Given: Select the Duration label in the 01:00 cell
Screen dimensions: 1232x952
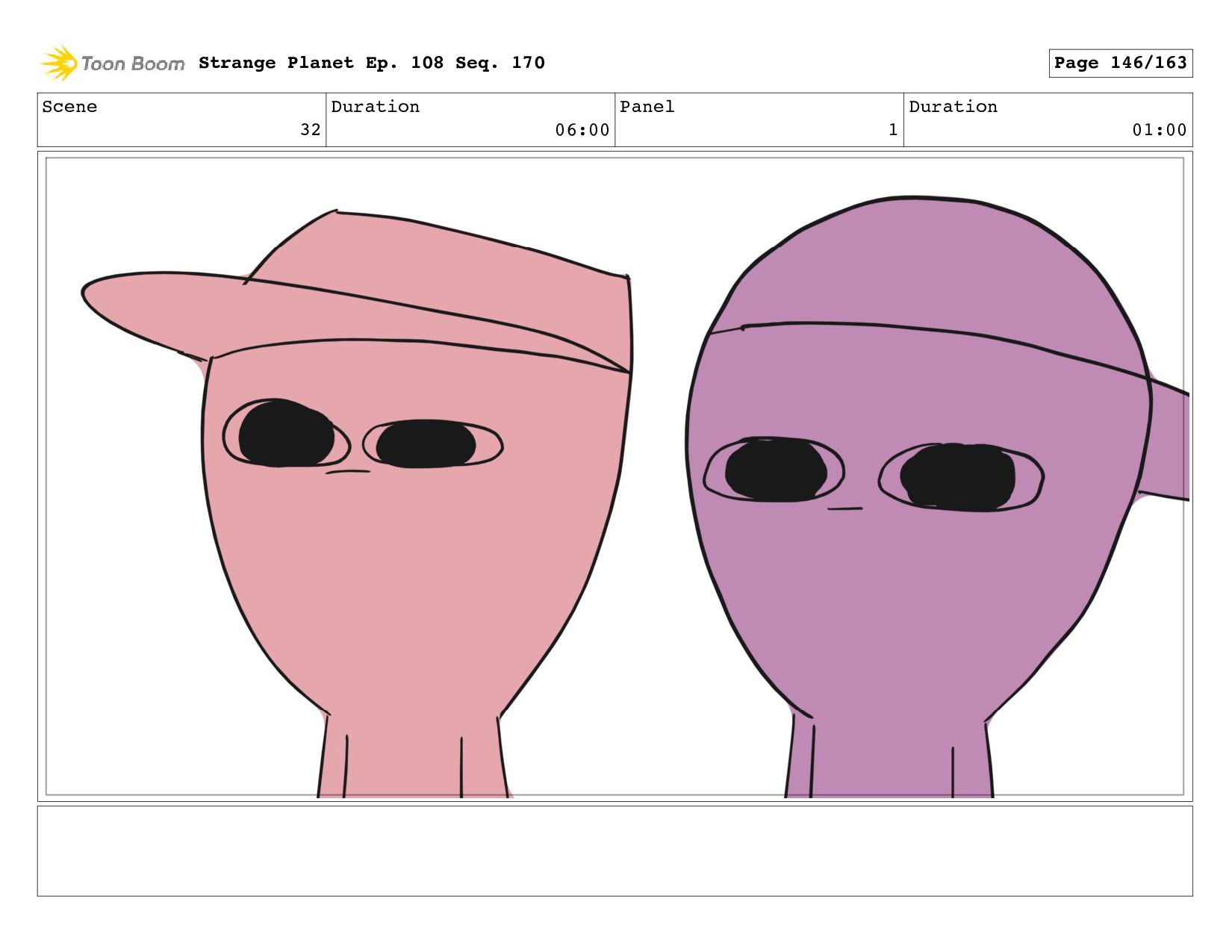Looking at the screenshot, I should point(953,107).
